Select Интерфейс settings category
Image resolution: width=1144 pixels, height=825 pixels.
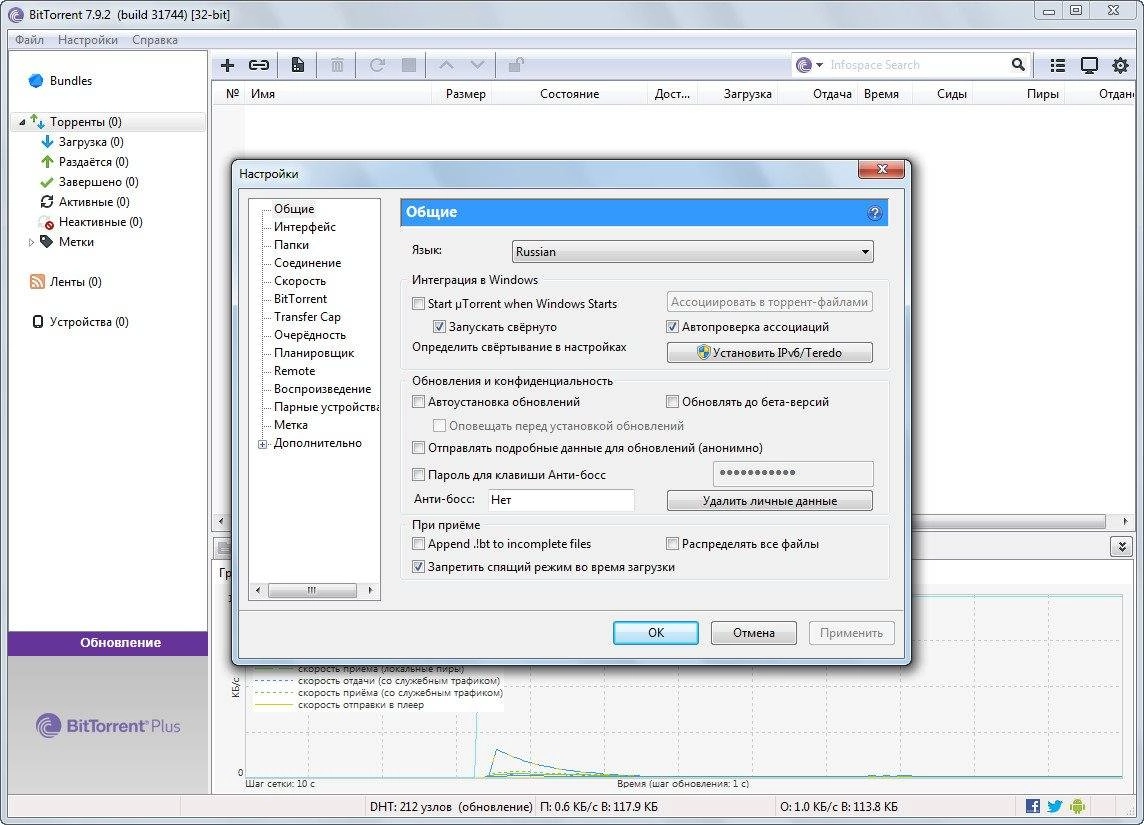click(304, 227)
